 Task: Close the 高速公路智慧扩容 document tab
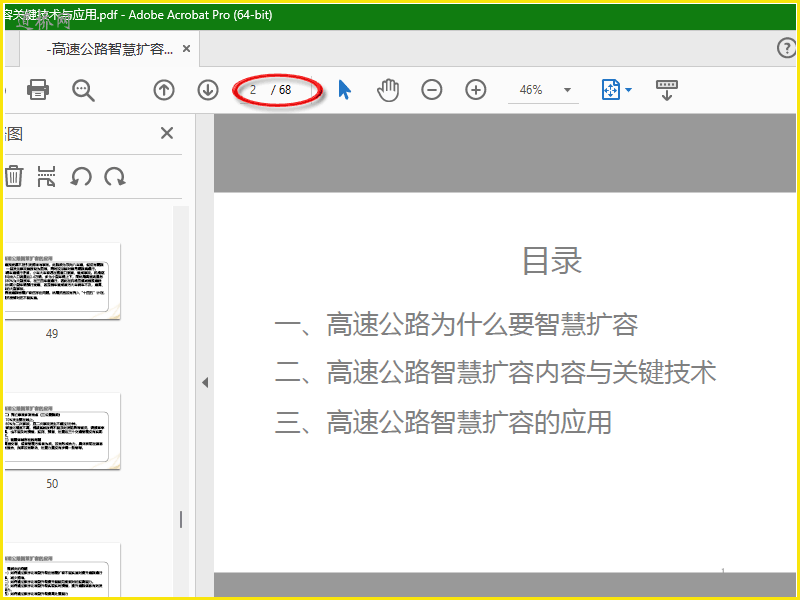coord(187,49)
